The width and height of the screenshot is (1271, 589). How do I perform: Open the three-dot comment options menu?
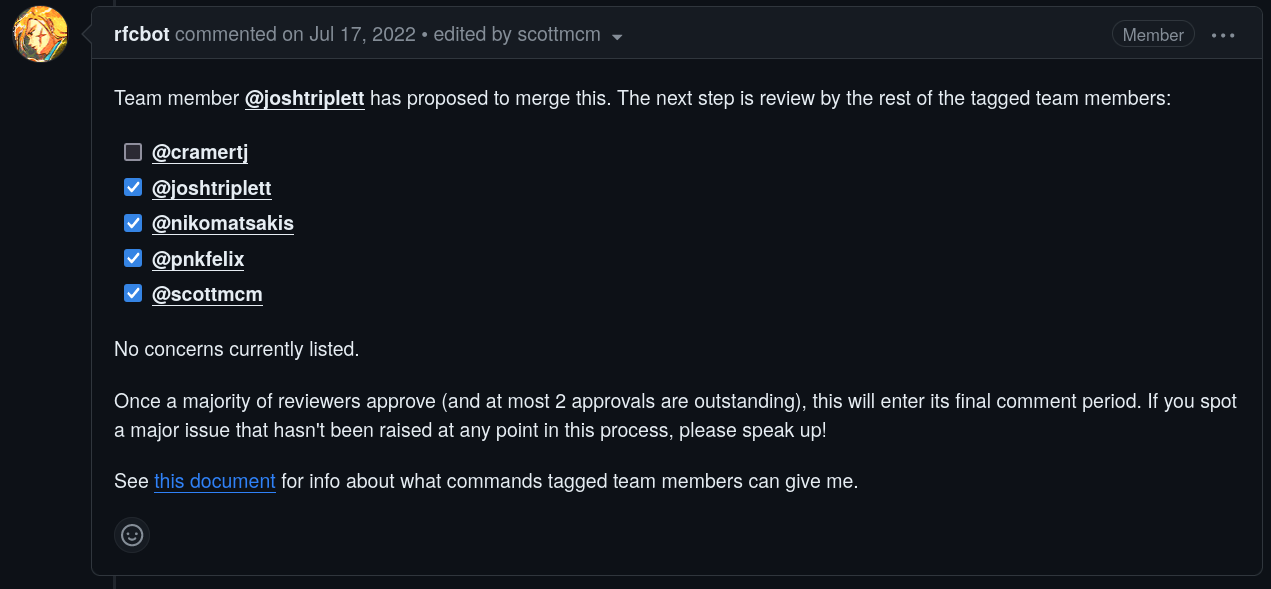click(x=1223, y=35)
